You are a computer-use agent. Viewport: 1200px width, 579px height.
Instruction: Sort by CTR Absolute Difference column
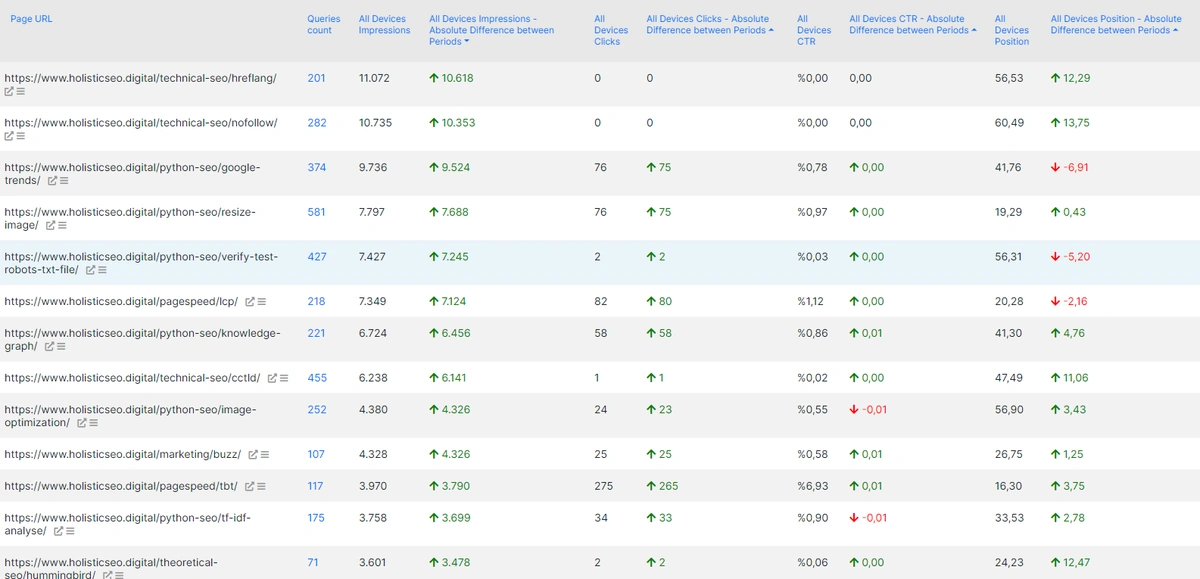(x=911, y=24)
